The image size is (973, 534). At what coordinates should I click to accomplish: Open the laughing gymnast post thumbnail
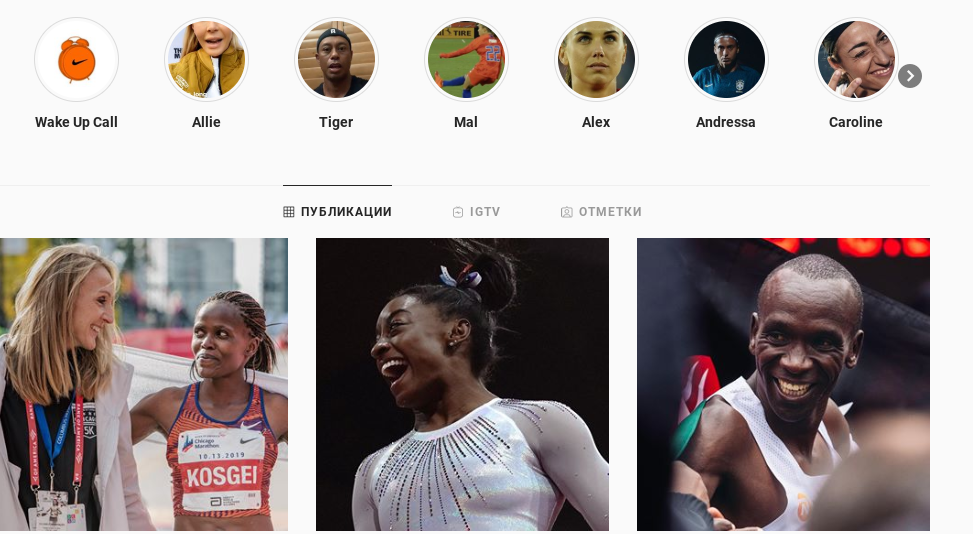click(x=462, y=385)
